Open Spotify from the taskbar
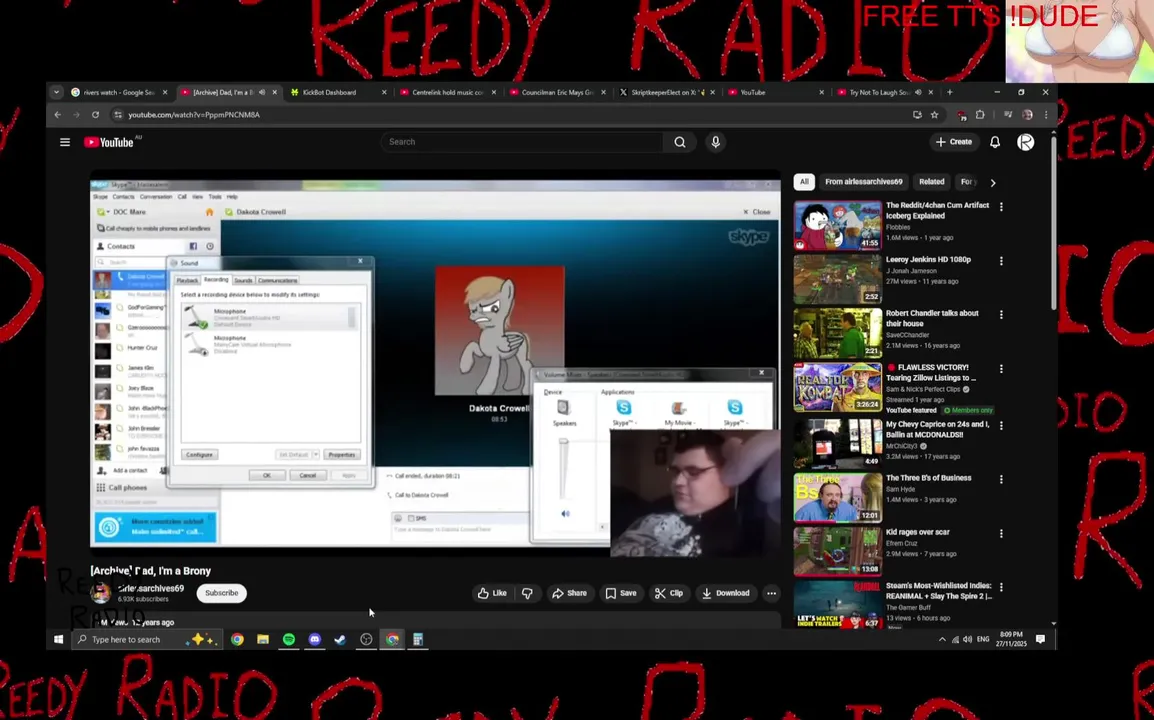1154x720 pixels. pyautogui.click(x=288, y=639)
